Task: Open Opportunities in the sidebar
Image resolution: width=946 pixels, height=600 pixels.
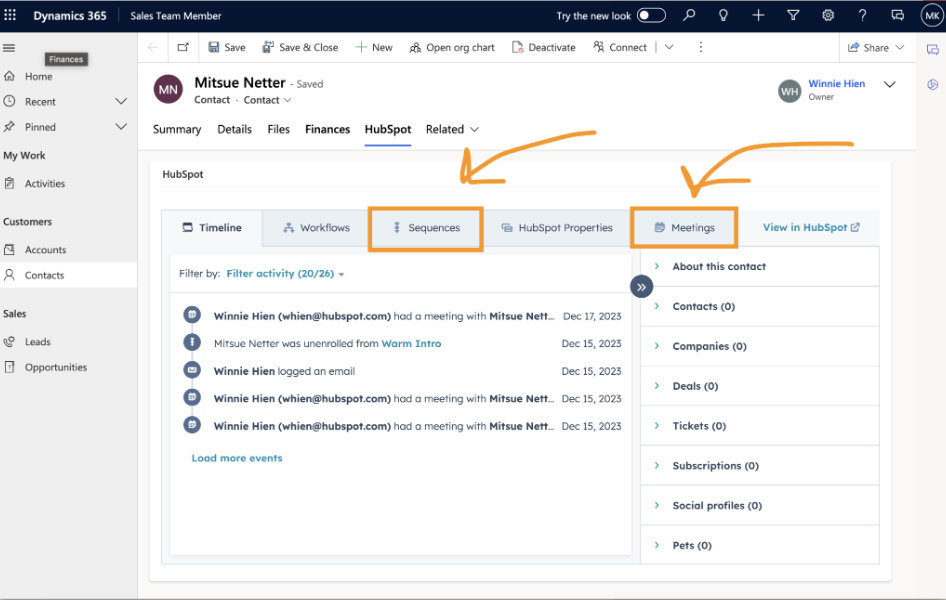Action: [x=56, y=367]
